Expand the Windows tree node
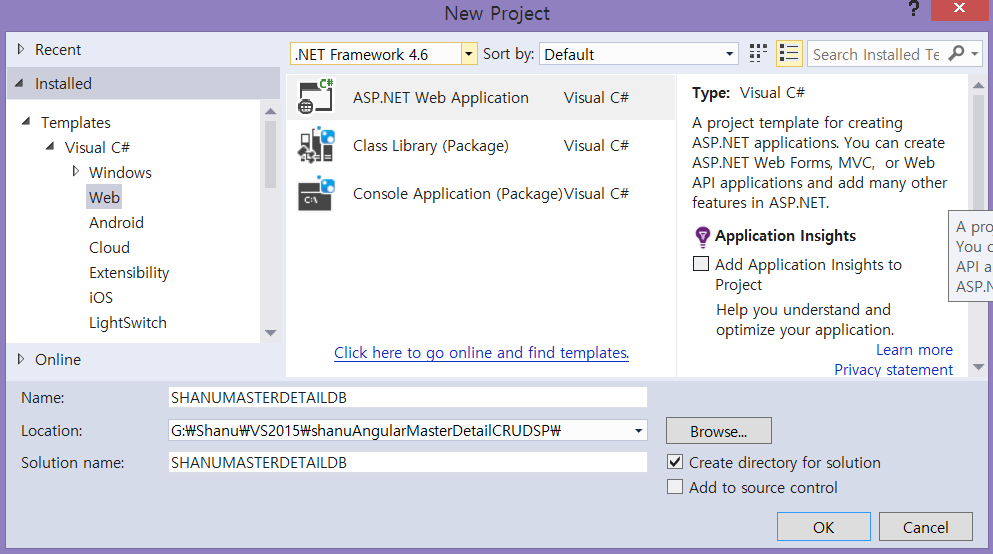Image resolution: width=993 pixels, height=554 pixels. point(76,172)
